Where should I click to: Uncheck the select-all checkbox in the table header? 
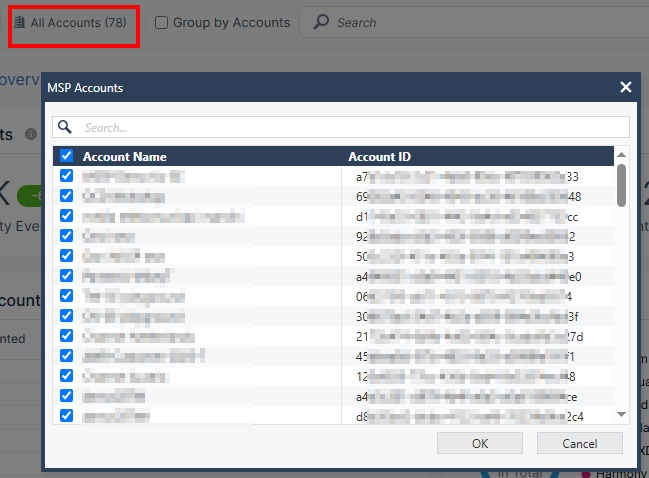66,156
